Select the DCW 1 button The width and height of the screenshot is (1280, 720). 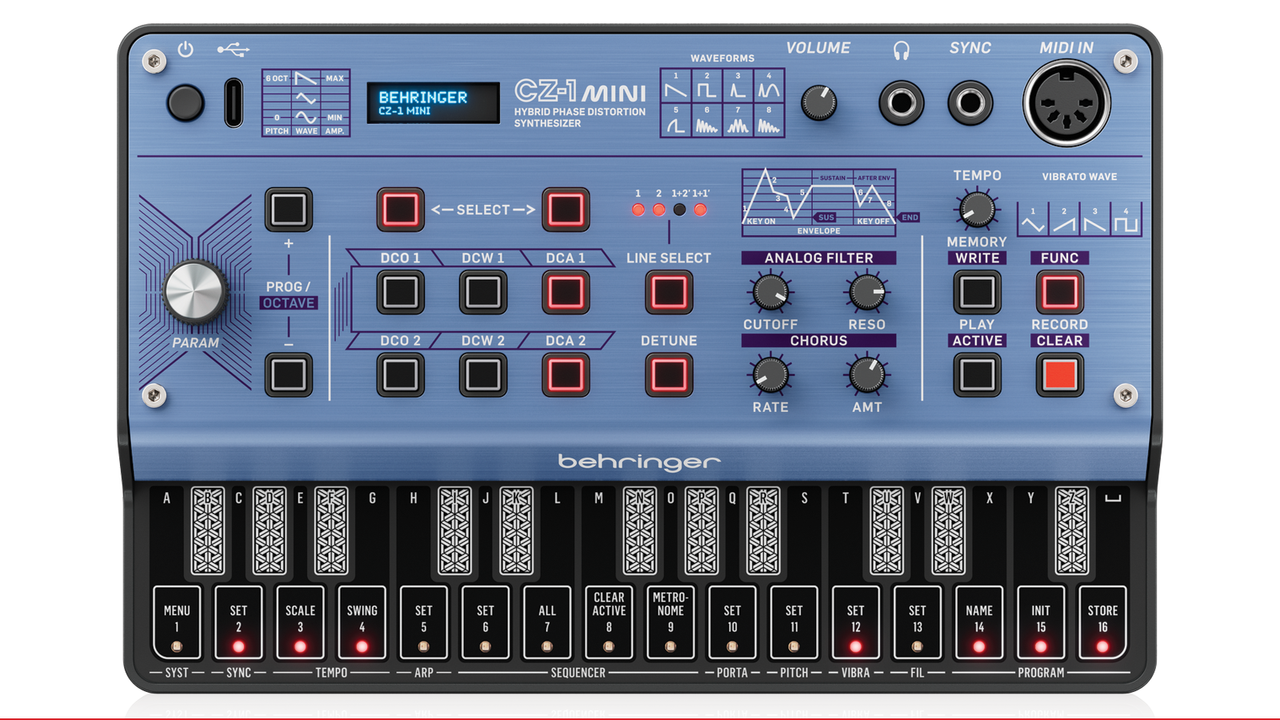[483, 292]
